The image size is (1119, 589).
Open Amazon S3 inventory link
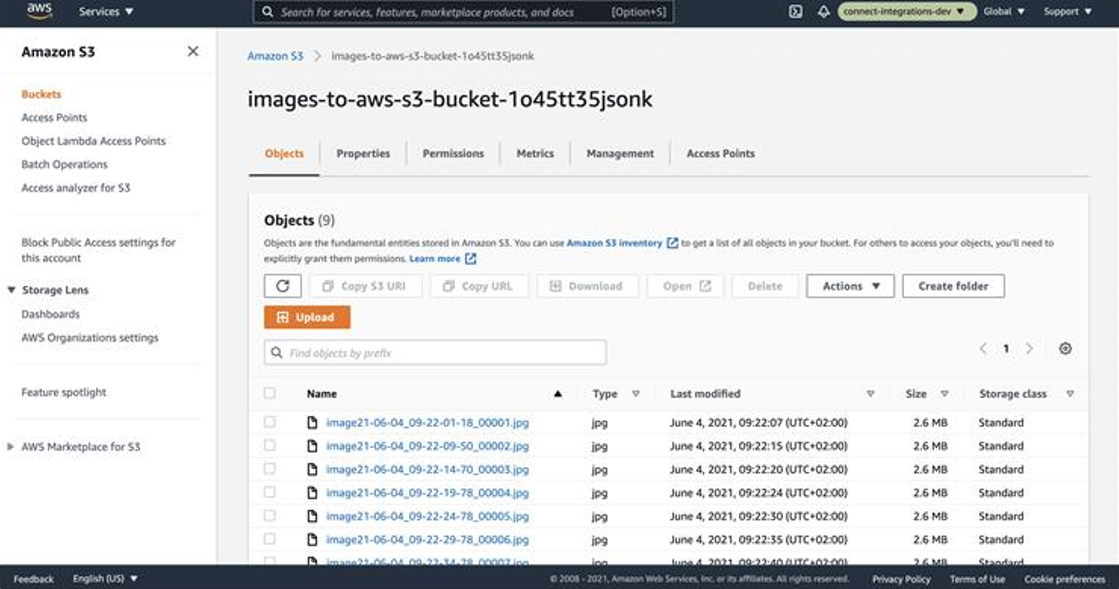pos(614,243)
